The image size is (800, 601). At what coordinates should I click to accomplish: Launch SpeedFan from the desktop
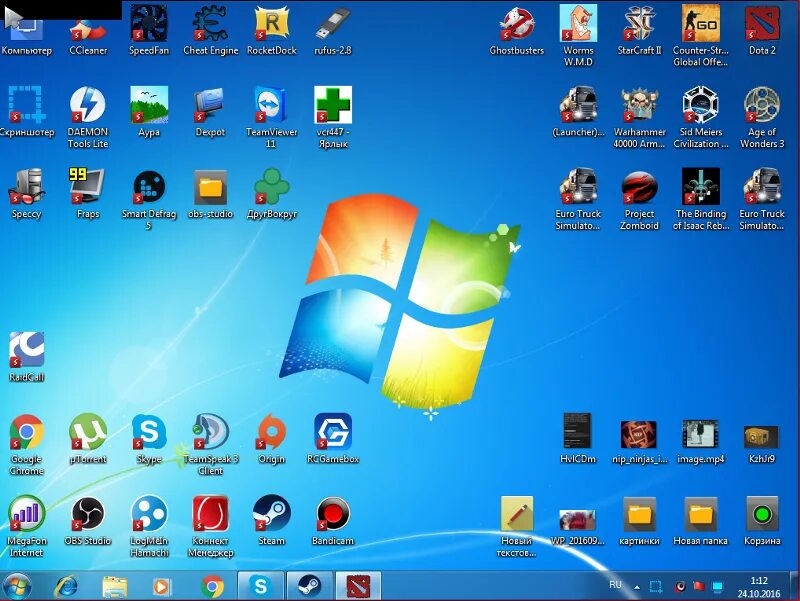148,30
